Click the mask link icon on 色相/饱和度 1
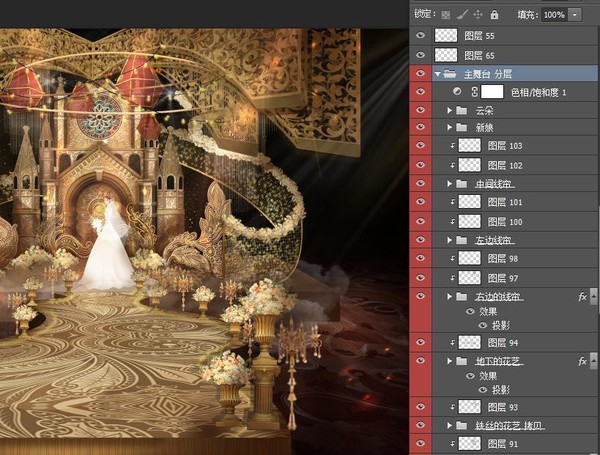The width and height of the screenshot is (600, 455). pyautogui.click(x=474, y=92)
